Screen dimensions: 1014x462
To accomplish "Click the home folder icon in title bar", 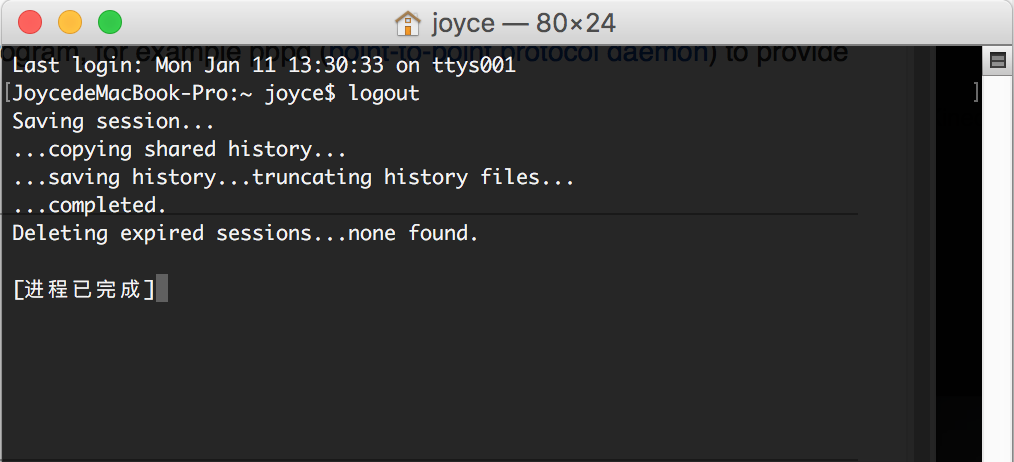I will (x=407, y=22).
